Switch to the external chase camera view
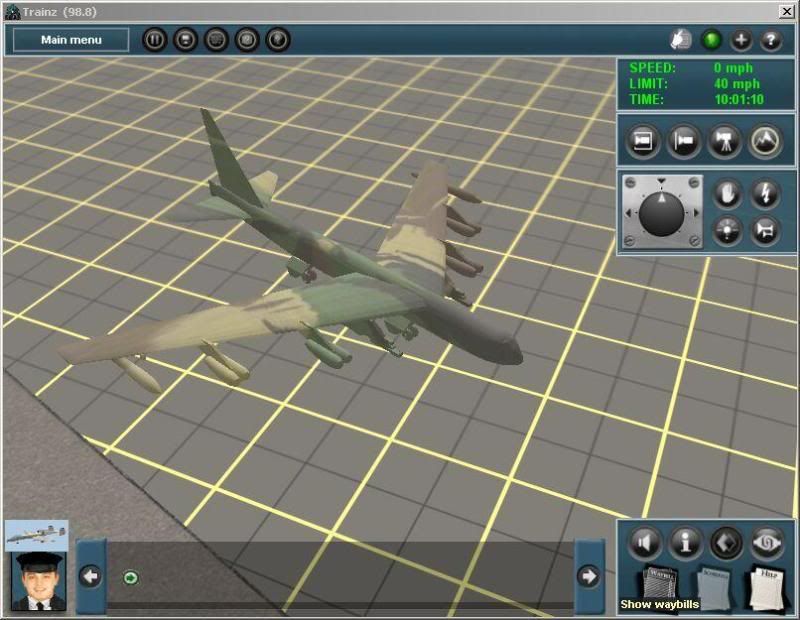The width and height of the screenshot is (800, 620). (683, 141)
